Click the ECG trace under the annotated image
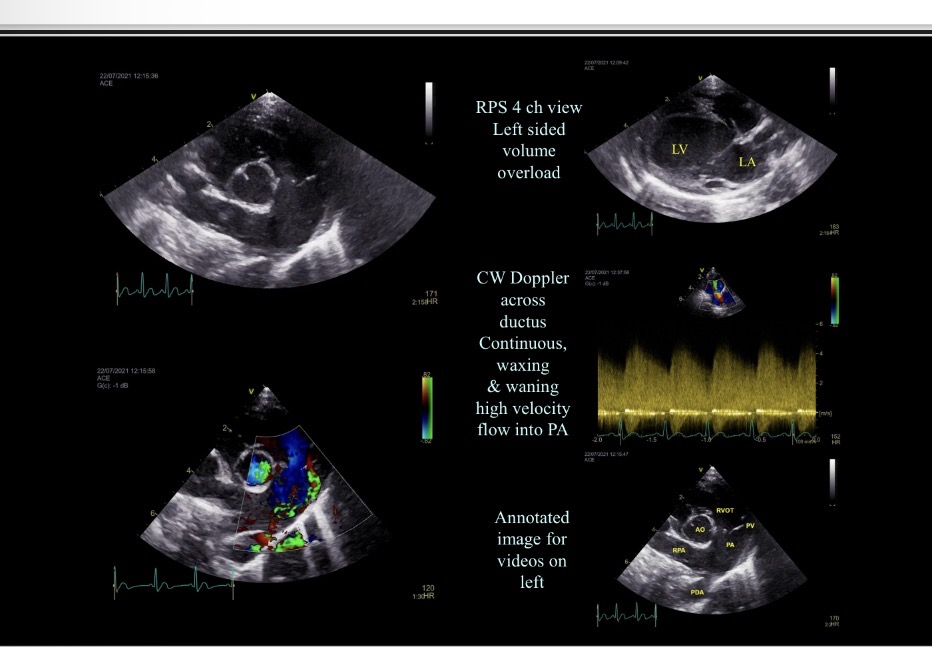This screenshot has width=932, height=647. [626, 614]
